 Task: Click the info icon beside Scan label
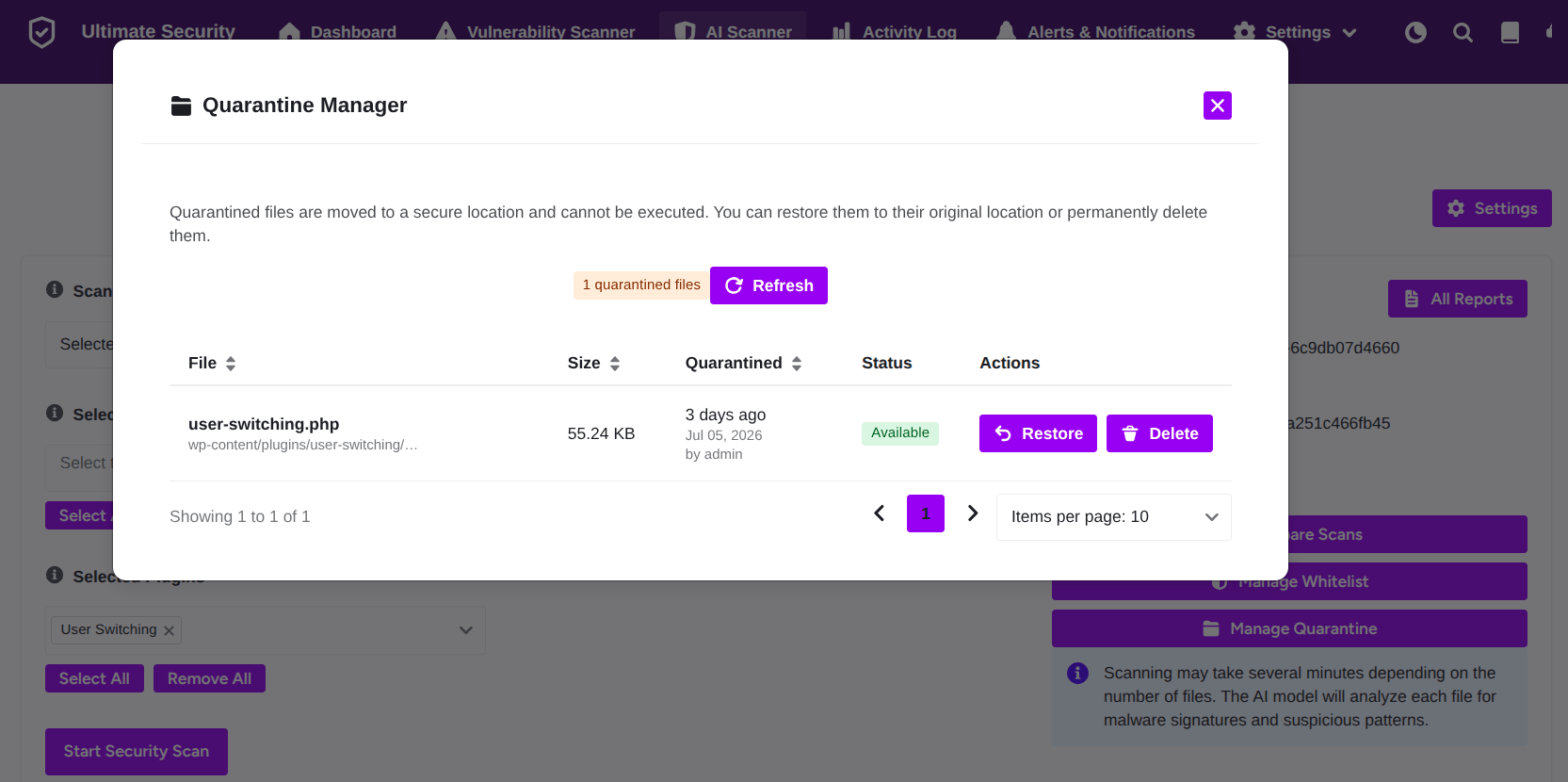[x=55, y=289]
